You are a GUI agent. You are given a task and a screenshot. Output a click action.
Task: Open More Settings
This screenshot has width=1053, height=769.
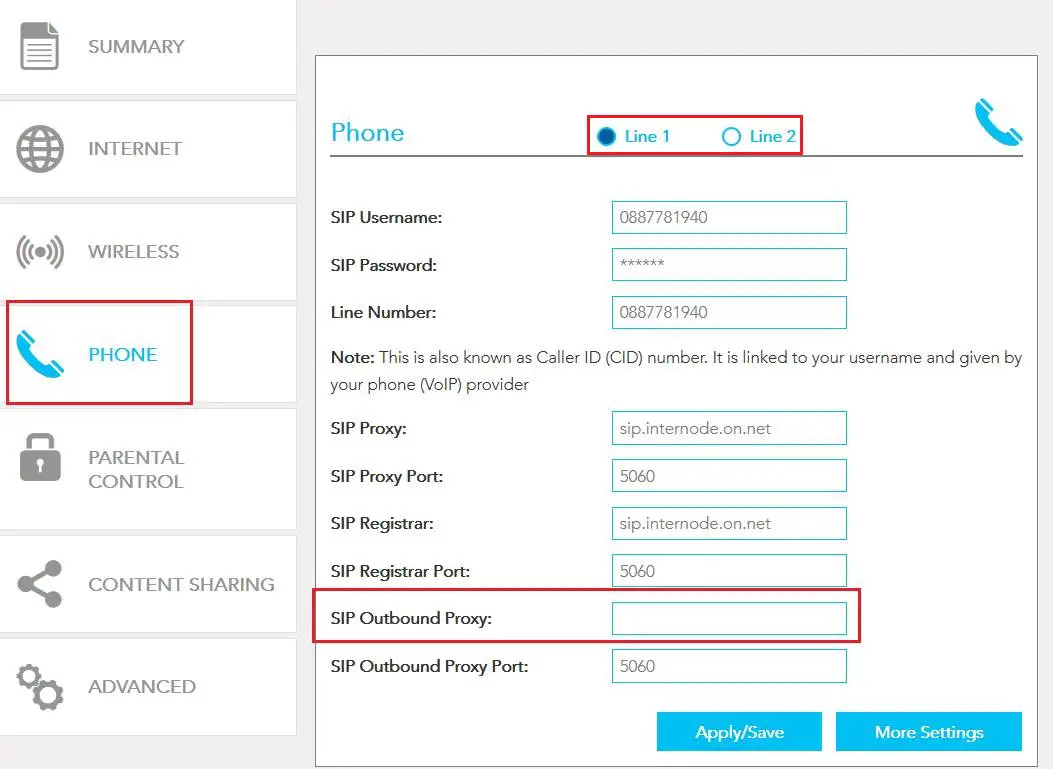928,731
